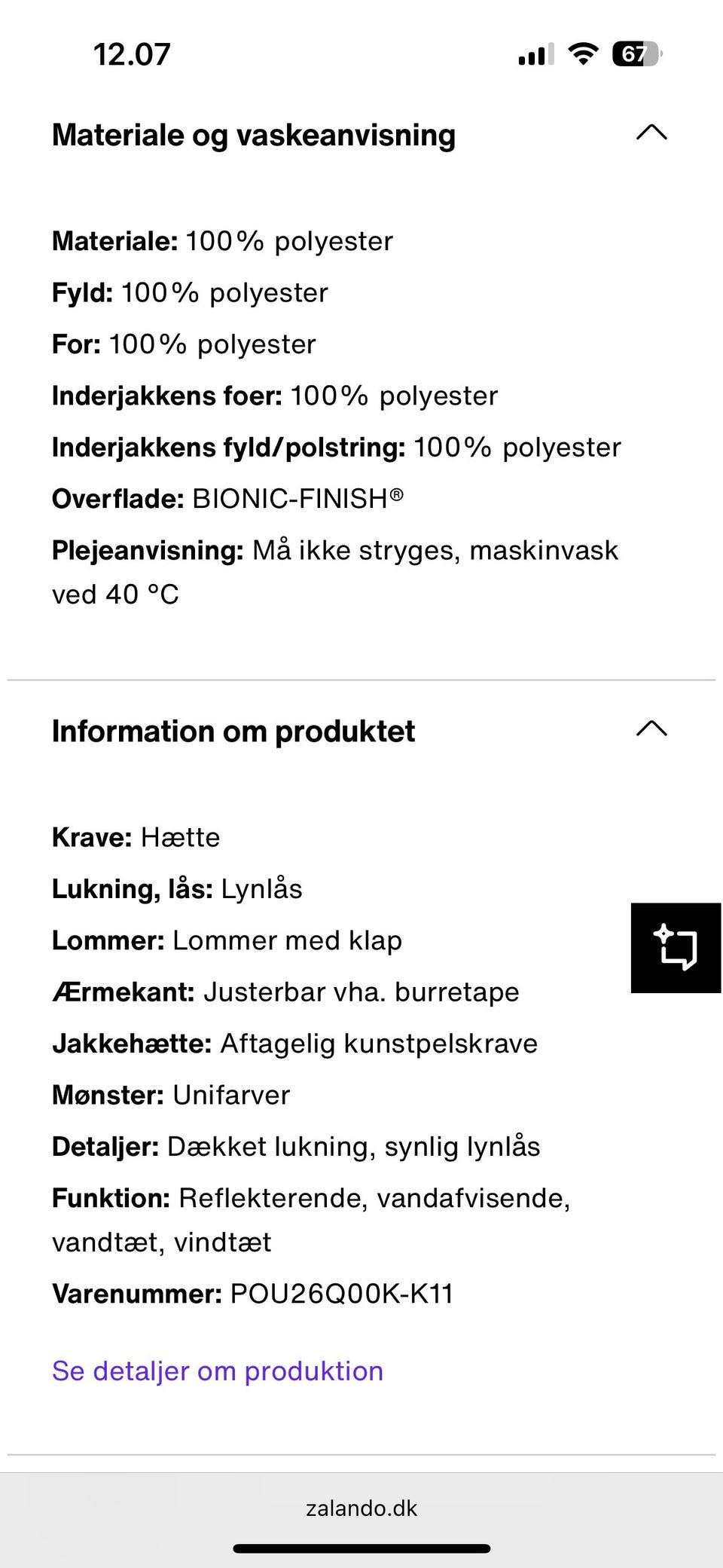
Task: Tap the Krave: Hætte line
Action: (x=136, y=837)
